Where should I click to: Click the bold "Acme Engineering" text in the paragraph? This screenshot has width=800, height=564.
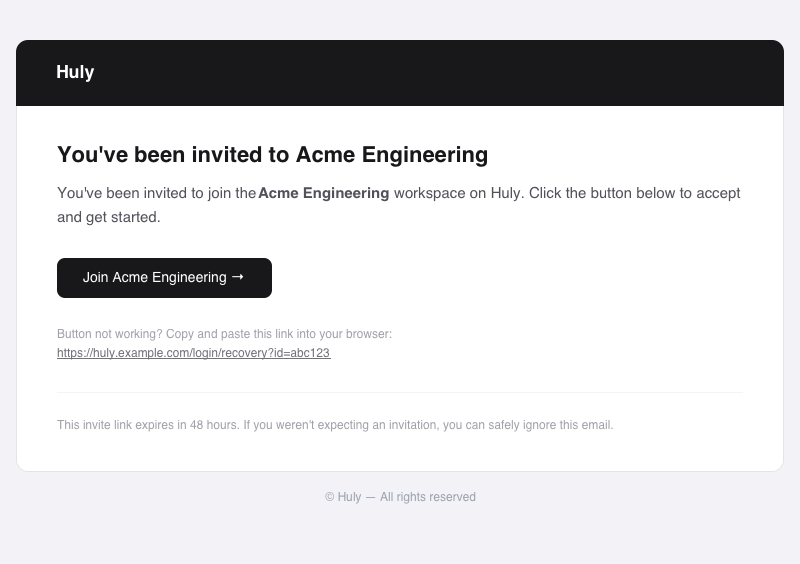[324, 193]
